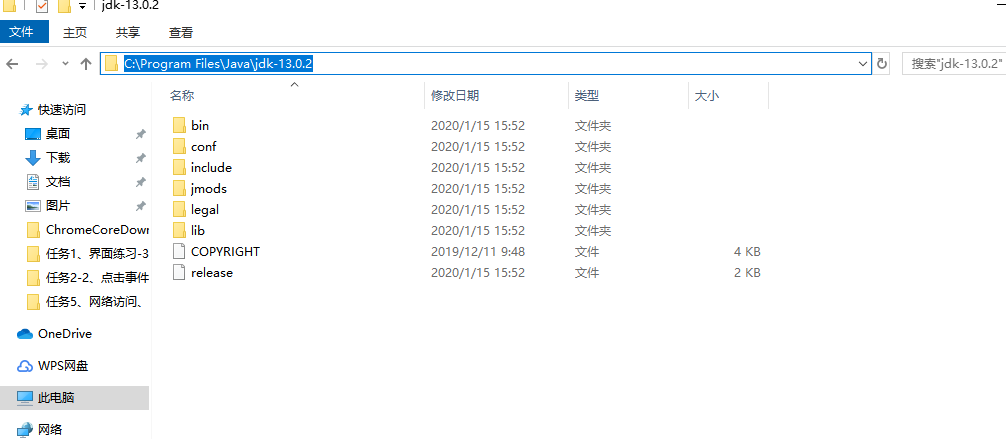1006x439 pixels.
Task: Click the address bar path text
Action: [218, 64]
